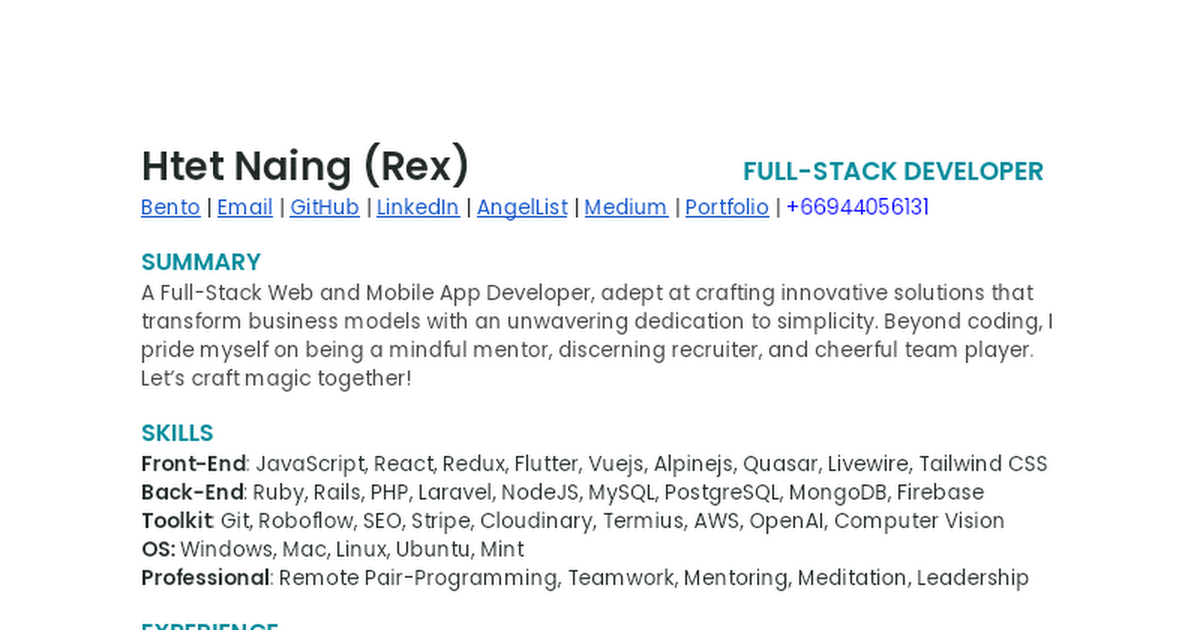Screen dimensions: 1200x630
Task: Click the name Htet Naing (Rex)
Action: tap(305, 166)
